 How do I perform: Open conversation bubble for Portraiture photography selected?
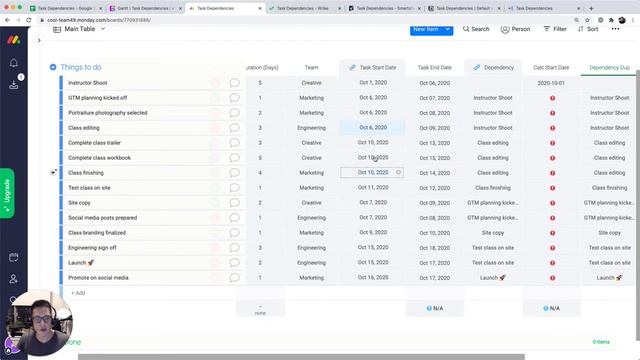[234, 113]
